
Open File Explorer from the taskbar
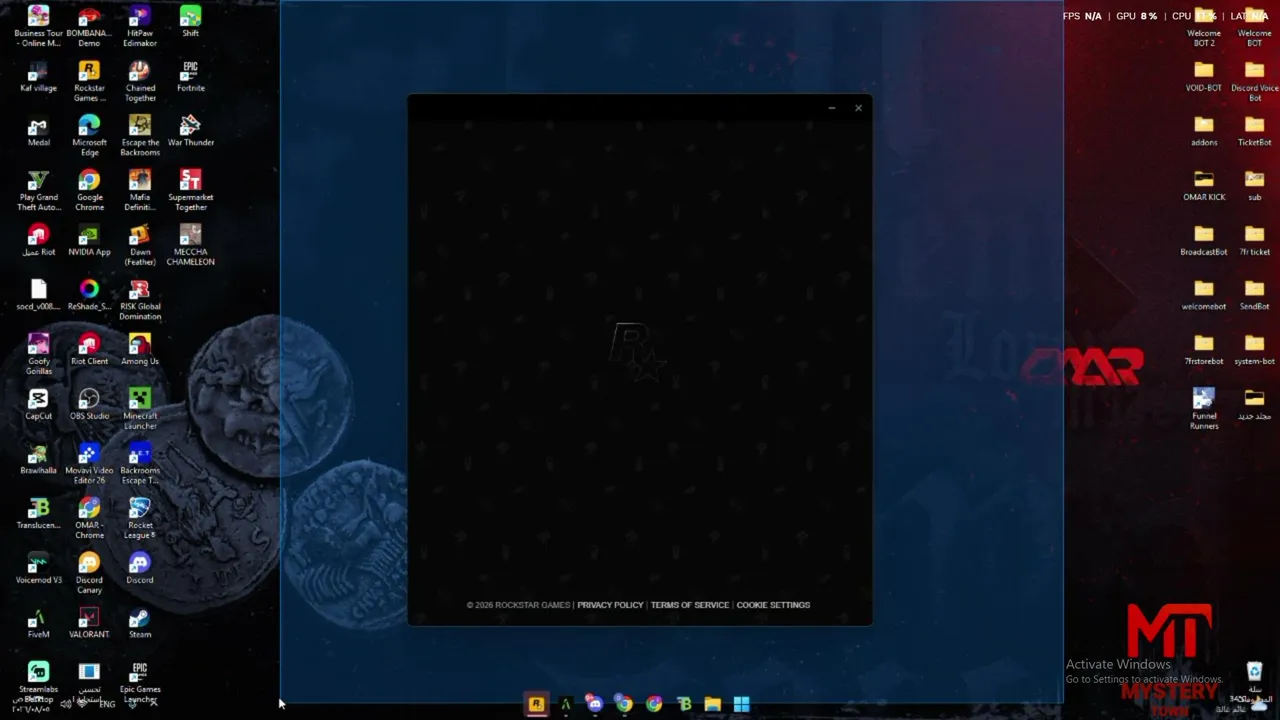click(712, 704)
